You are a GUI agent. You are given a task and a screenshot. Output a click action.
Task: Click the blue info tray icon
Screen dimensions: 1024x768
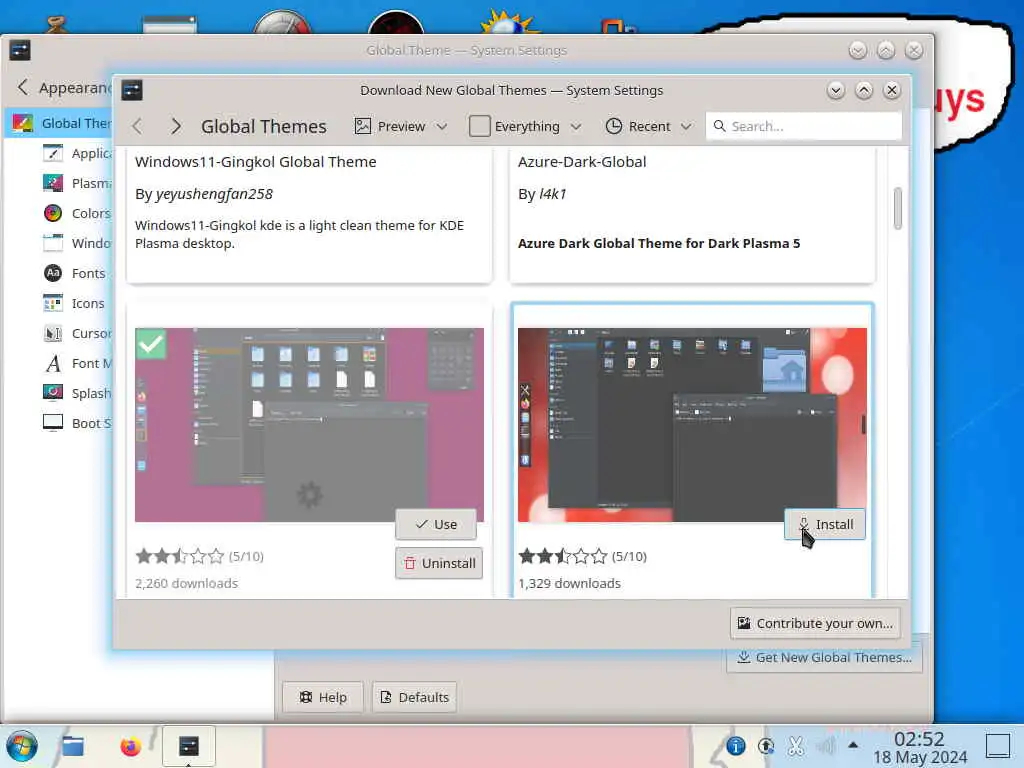tap(735, 746)
